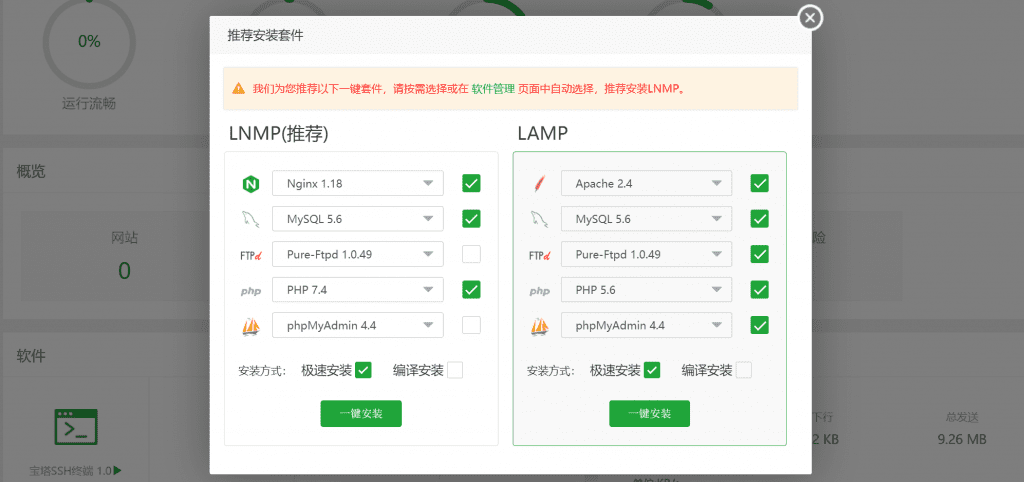Uncheck the Nginx 1.18 checkbox

pos(471,183)
